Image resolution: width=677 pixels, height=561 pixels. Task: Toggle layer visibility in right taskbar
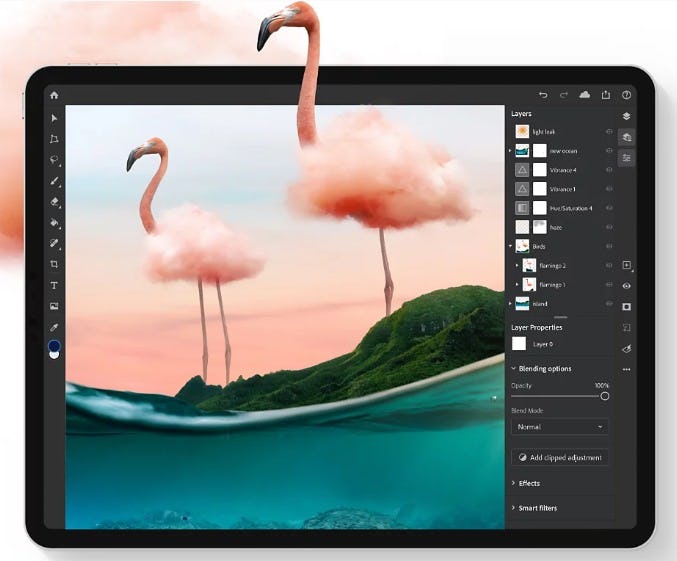pos(626,286)
